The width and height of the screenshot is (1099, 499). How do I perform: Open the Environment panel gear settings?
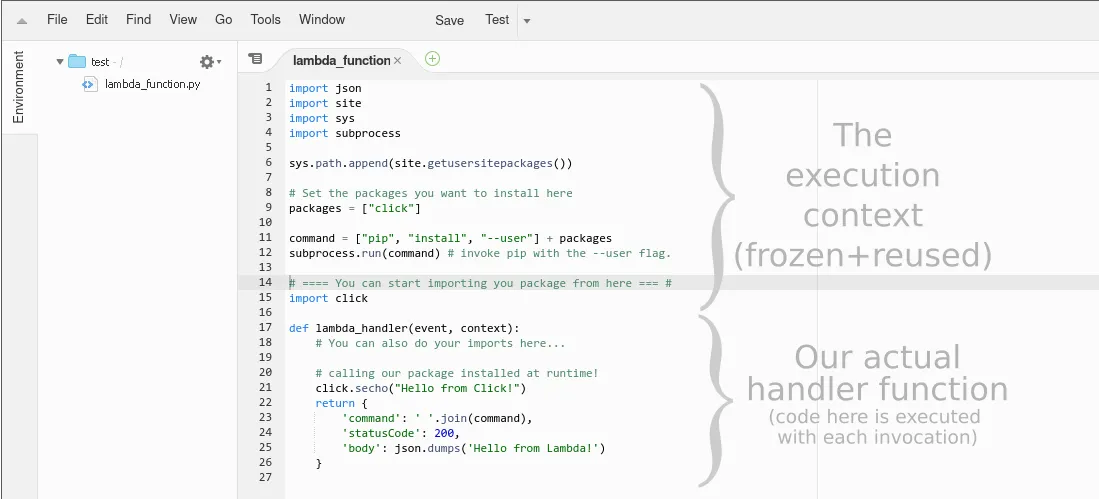(x=209, y=62)
